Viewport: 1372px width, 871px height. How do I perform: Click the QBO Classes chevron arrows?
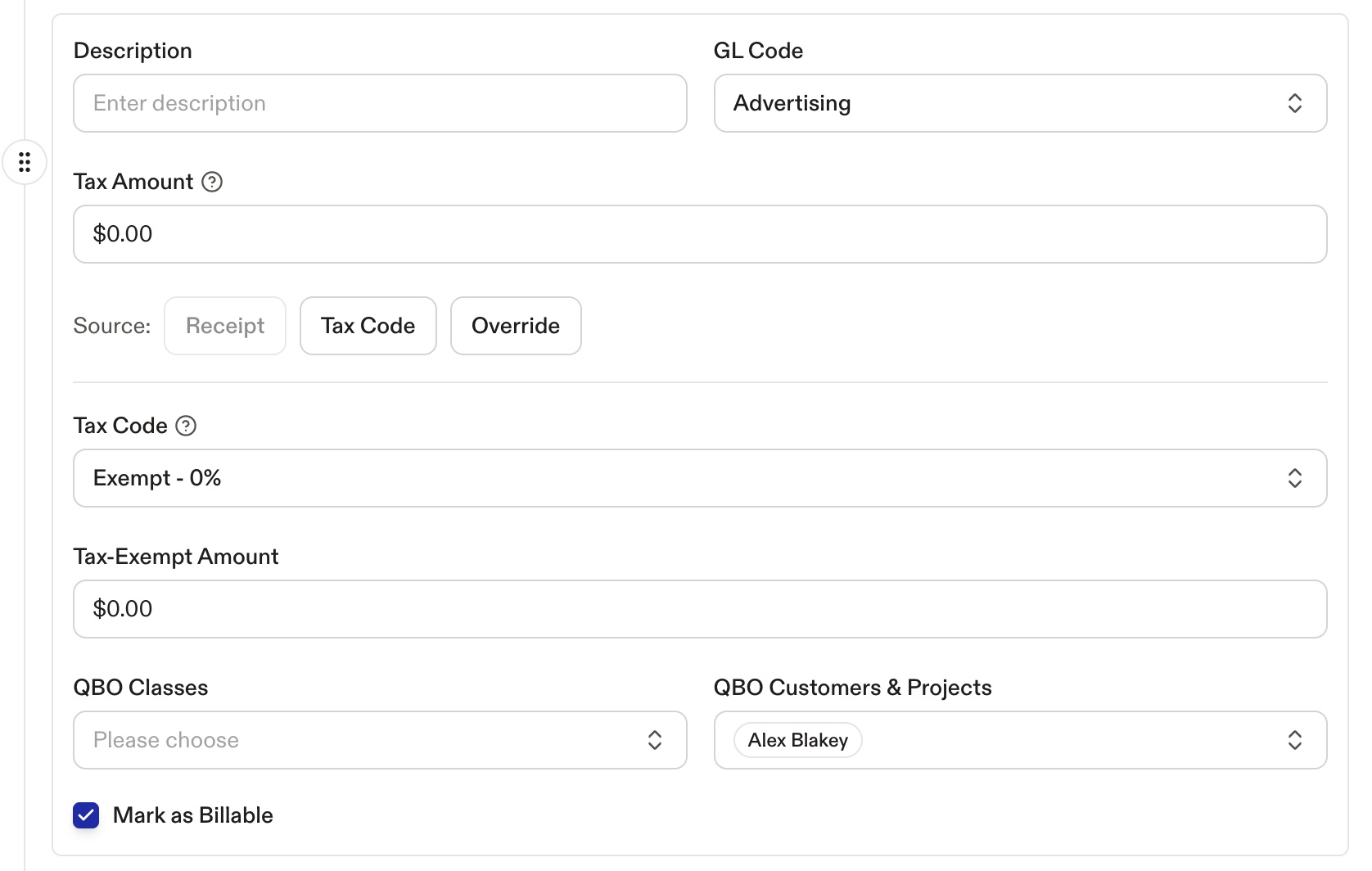click(655, 740)
